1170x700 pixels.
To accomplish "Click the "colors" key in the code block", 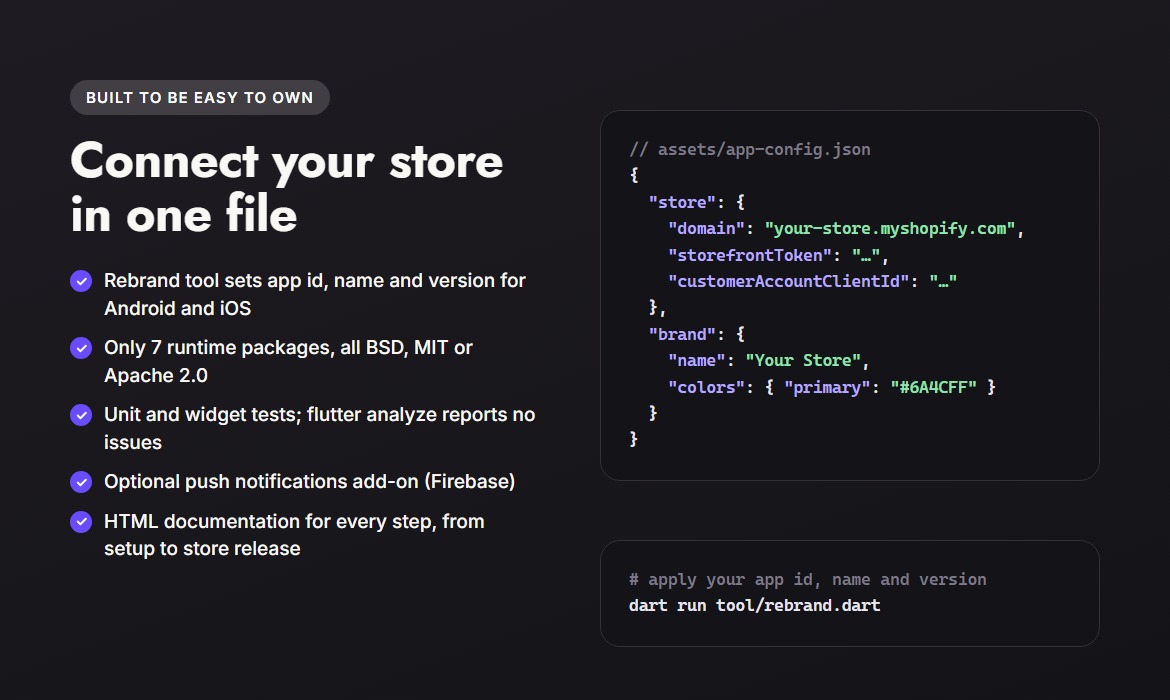I will [x=706, y=387].
